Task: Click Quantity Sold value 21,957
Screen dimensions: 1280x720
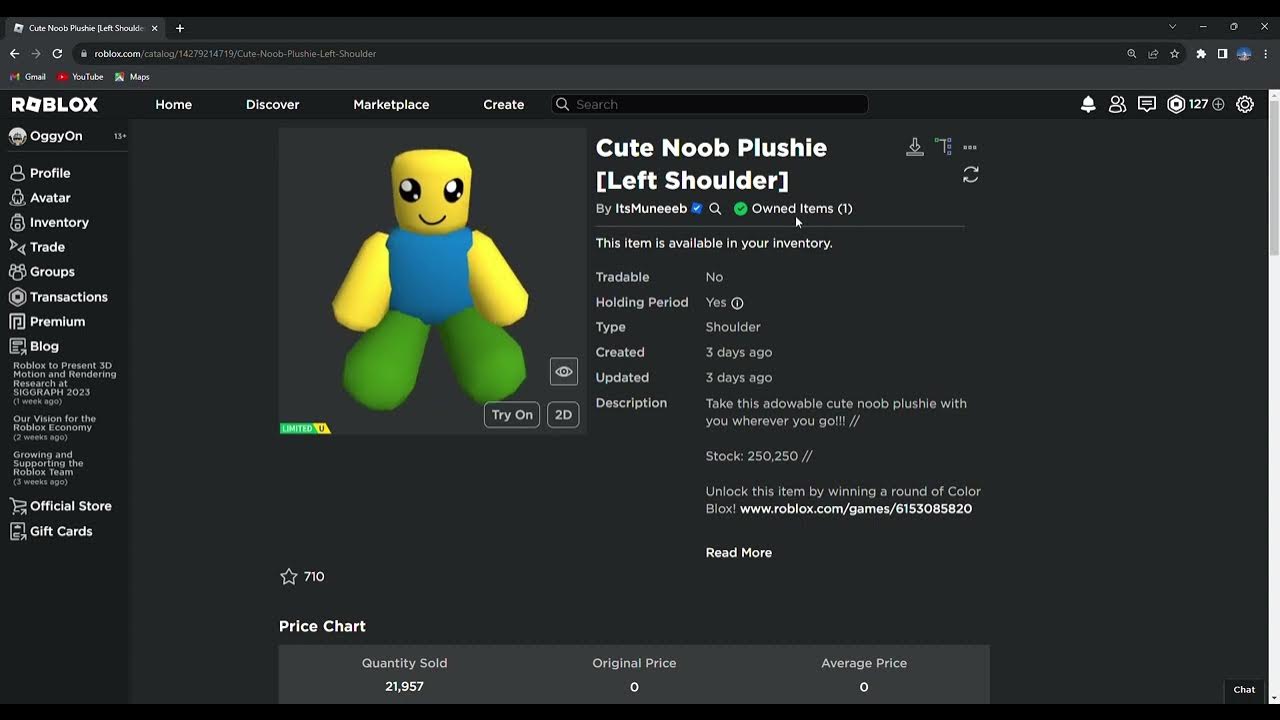Action: 404,687
